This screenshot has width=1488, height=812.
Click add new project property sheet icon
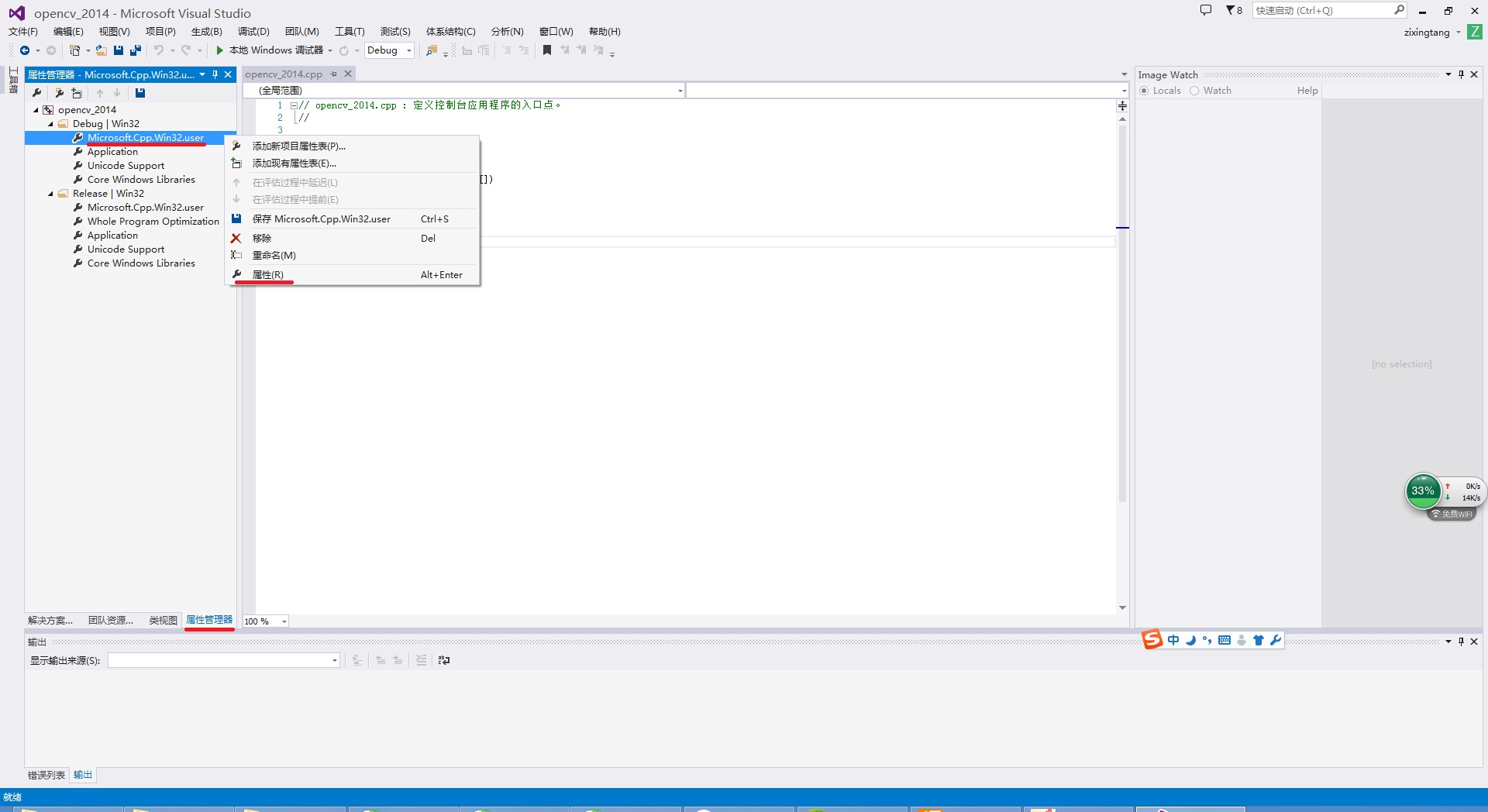tap(60, 93)
